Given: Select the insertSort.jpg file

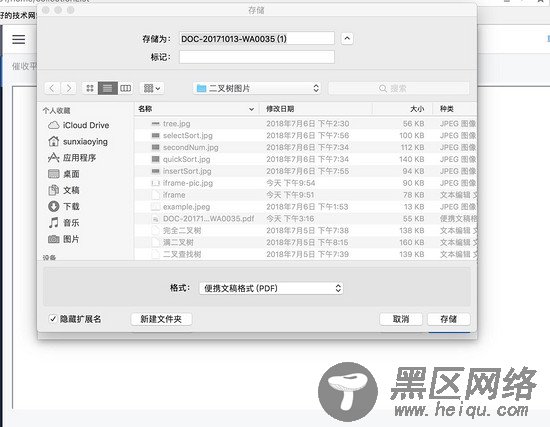Looking at the screenshot, I should click(305, 171).
